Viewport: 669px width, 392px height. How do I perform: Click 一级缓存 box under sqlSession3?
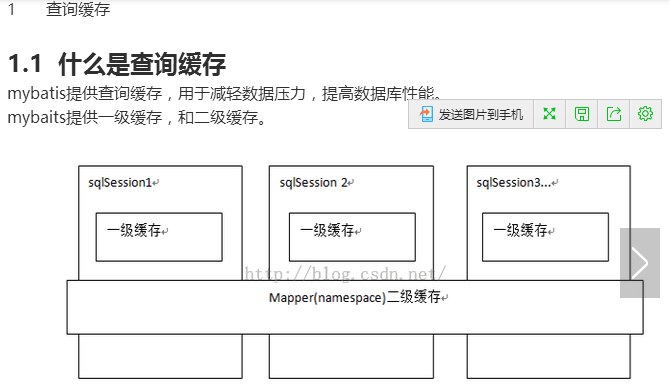point(545,237)
